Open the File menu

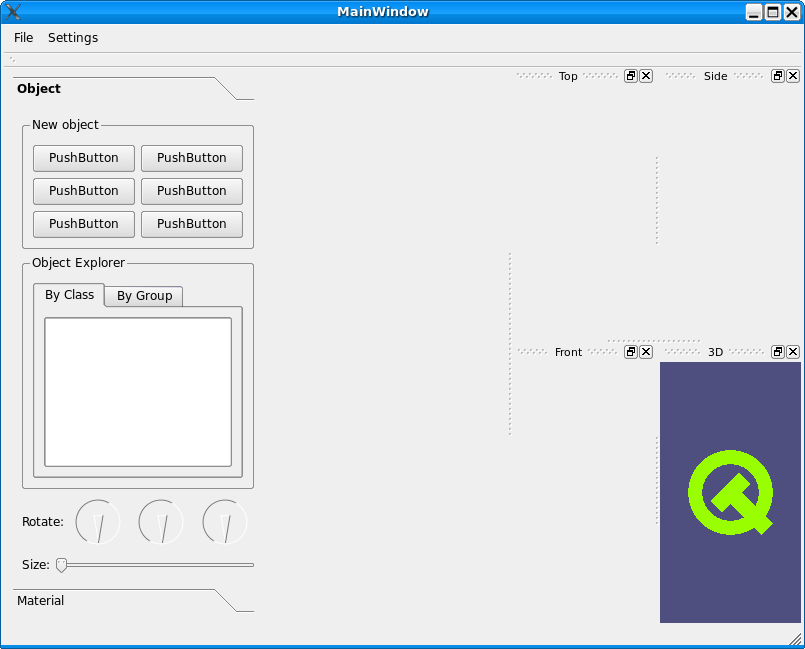coord(24,37)
